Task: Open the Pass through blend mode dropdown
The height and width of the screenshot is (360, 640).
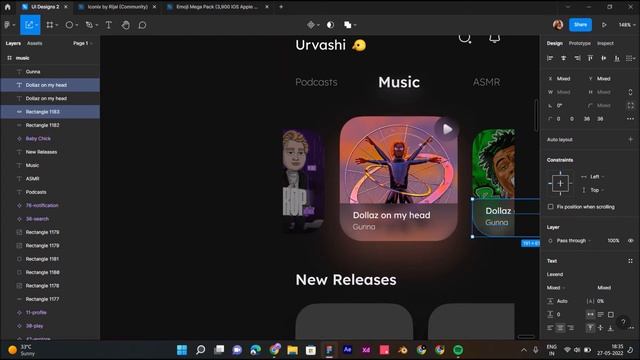Action: click(x=573, y=241)
